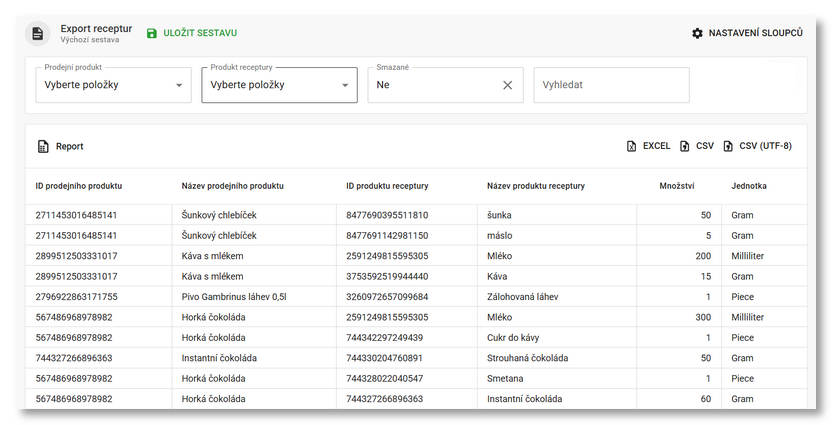Sort by the Jednotka column header
Image resolution: width=832 pixels, height=425 pixels.
click(x=749, y=186)
